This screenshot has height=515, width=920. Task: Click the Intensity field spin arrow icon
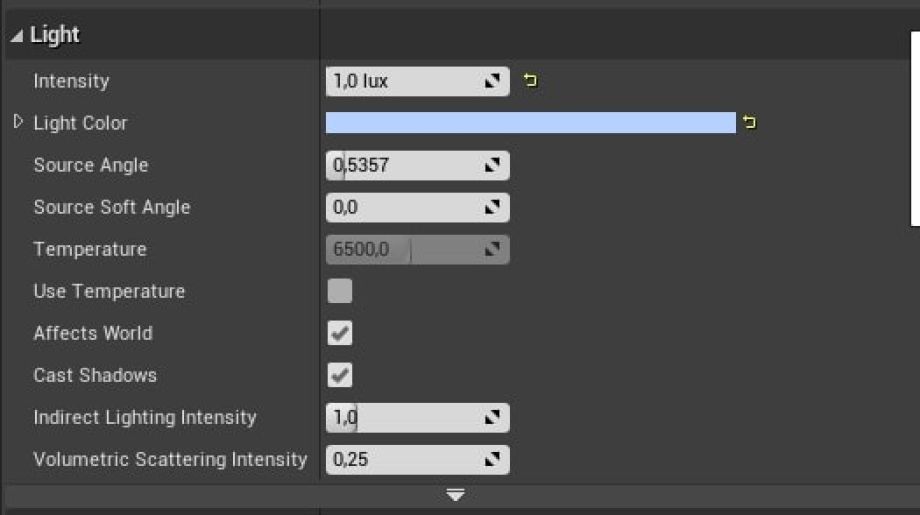(x=491, y=81)
